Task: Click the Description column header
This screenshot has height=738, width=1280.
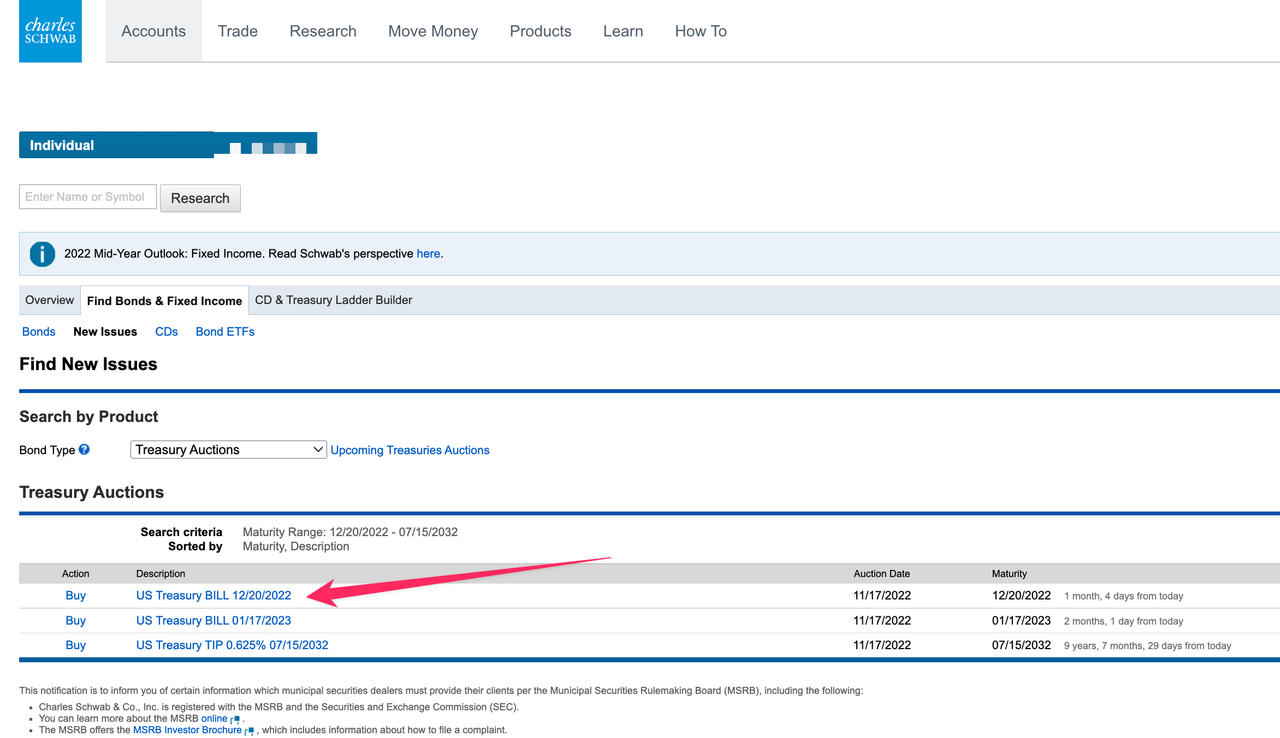Action: click(161, 574)
